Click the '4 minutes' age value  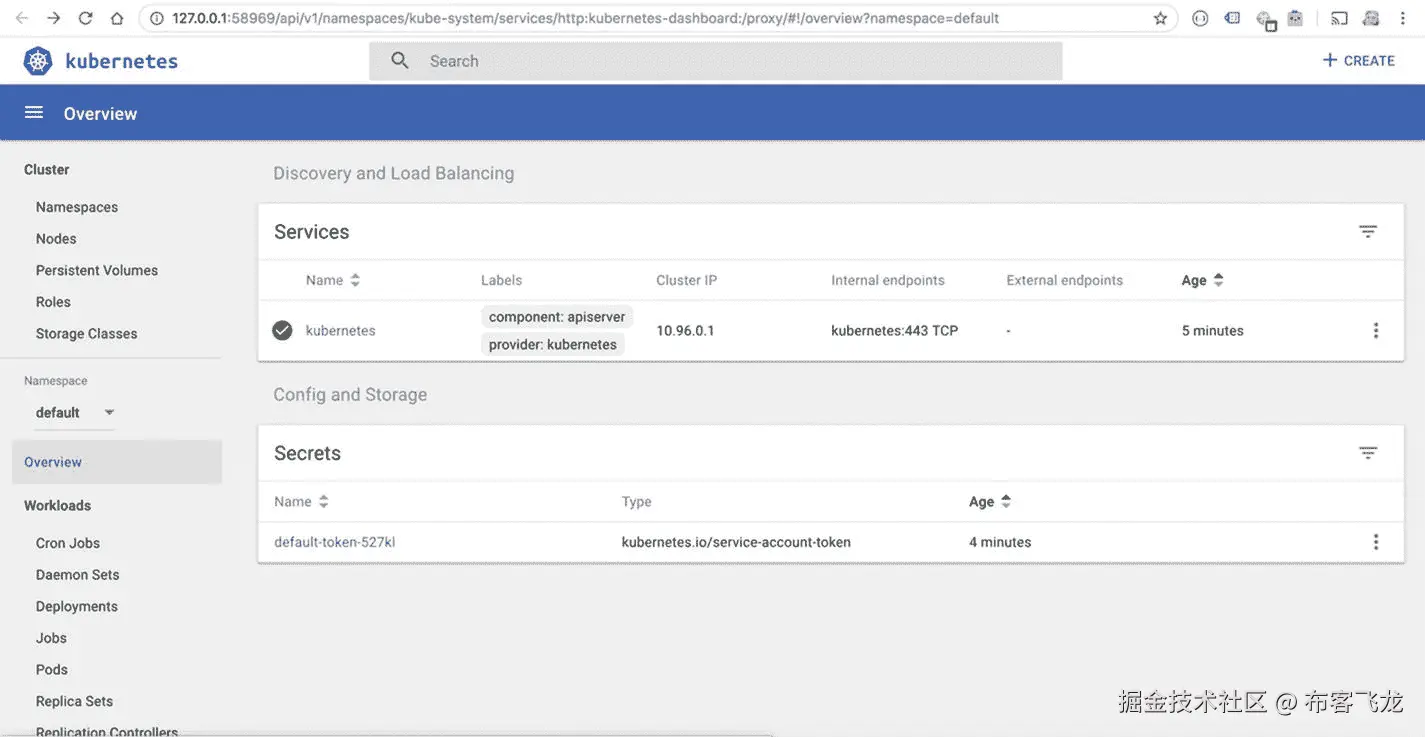coord(1000,542)
